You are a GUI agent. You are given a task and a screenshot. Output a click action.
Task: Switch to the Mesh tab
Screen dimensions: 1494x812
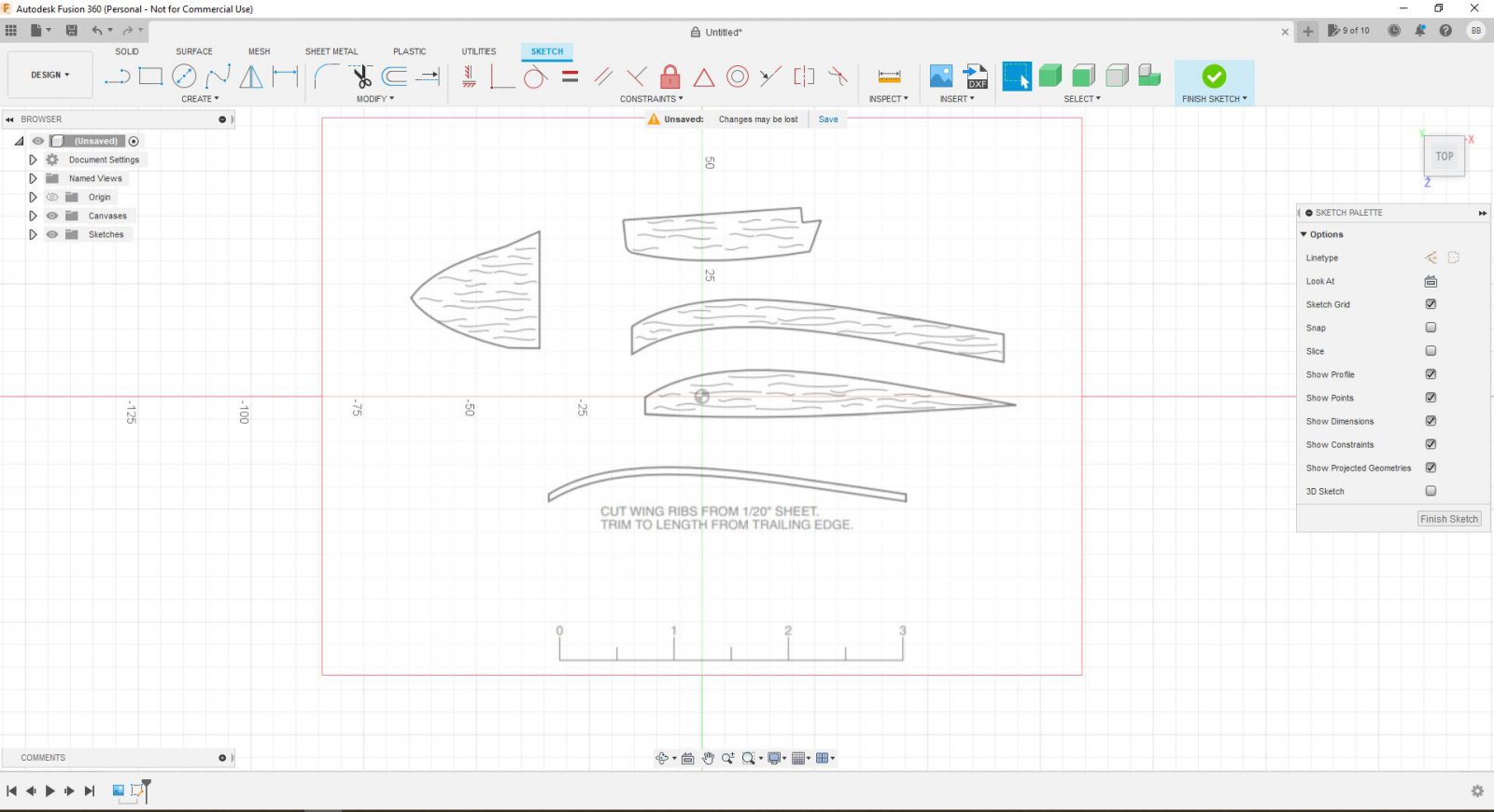pos(260,51)
